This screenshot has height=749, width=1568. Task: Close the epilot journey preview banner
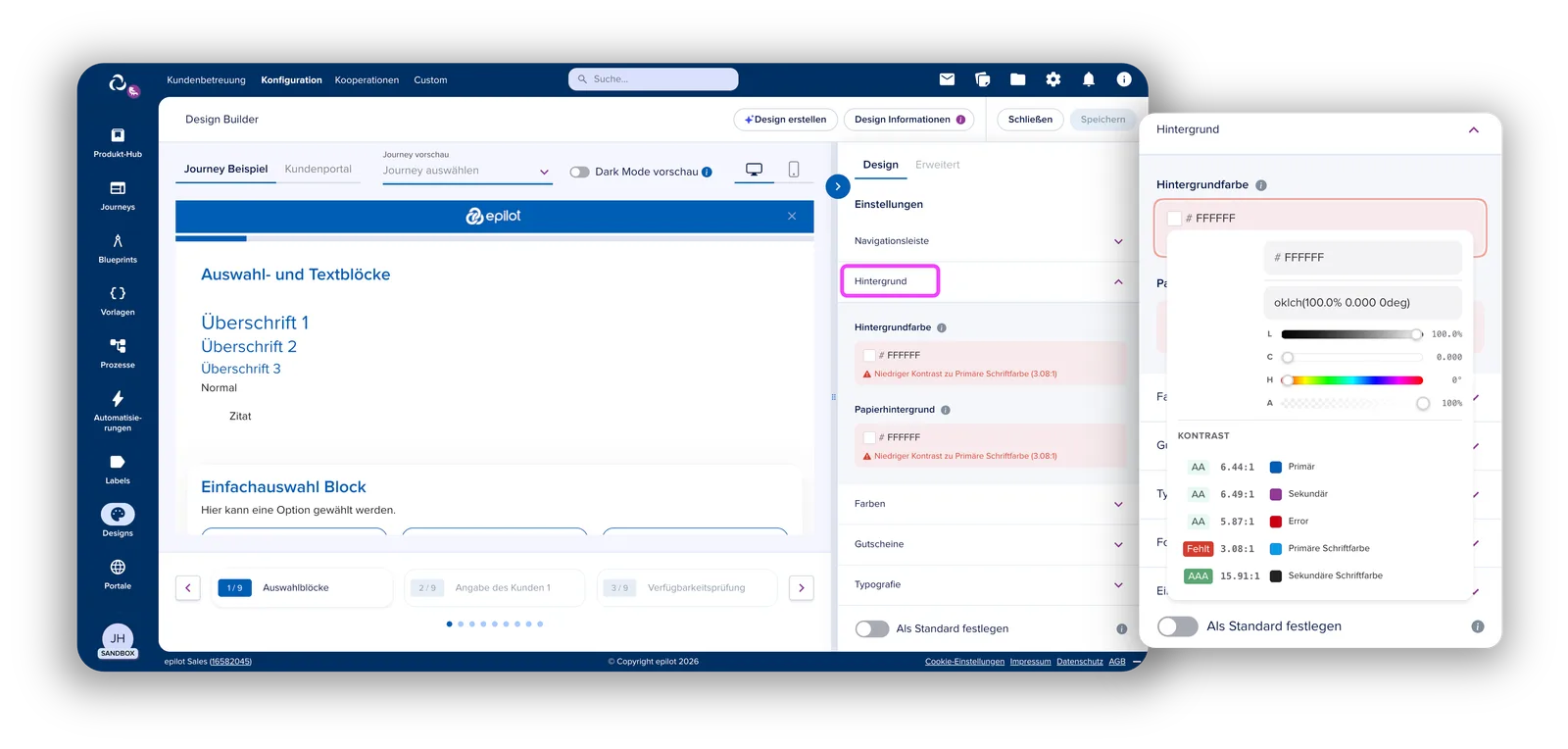[792, 216]
